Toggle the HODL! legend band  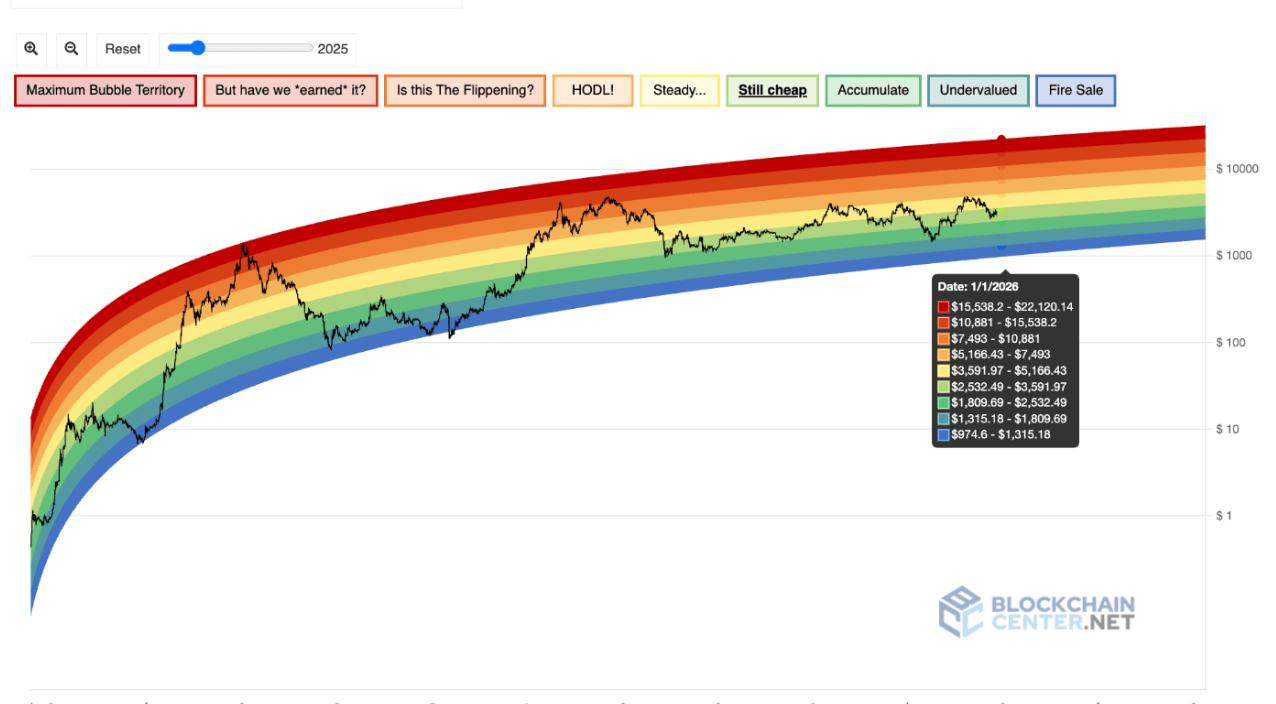coord(593,90)
